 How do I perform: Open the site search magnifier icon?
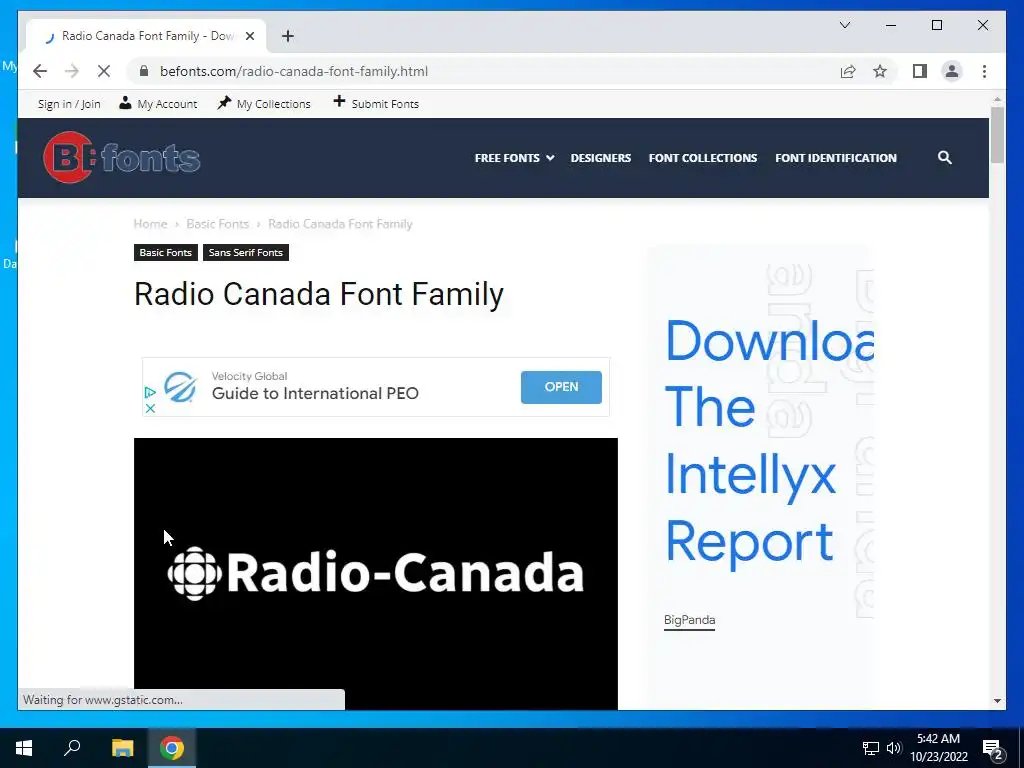pyautogui.click(x=944, y=157)
